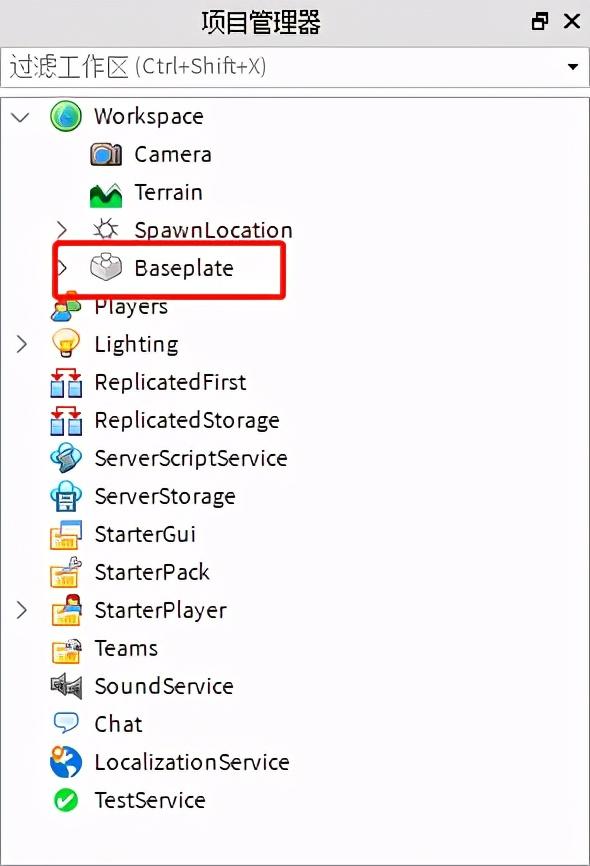Click the ServerScriptService cloud icon

(66, 458)
